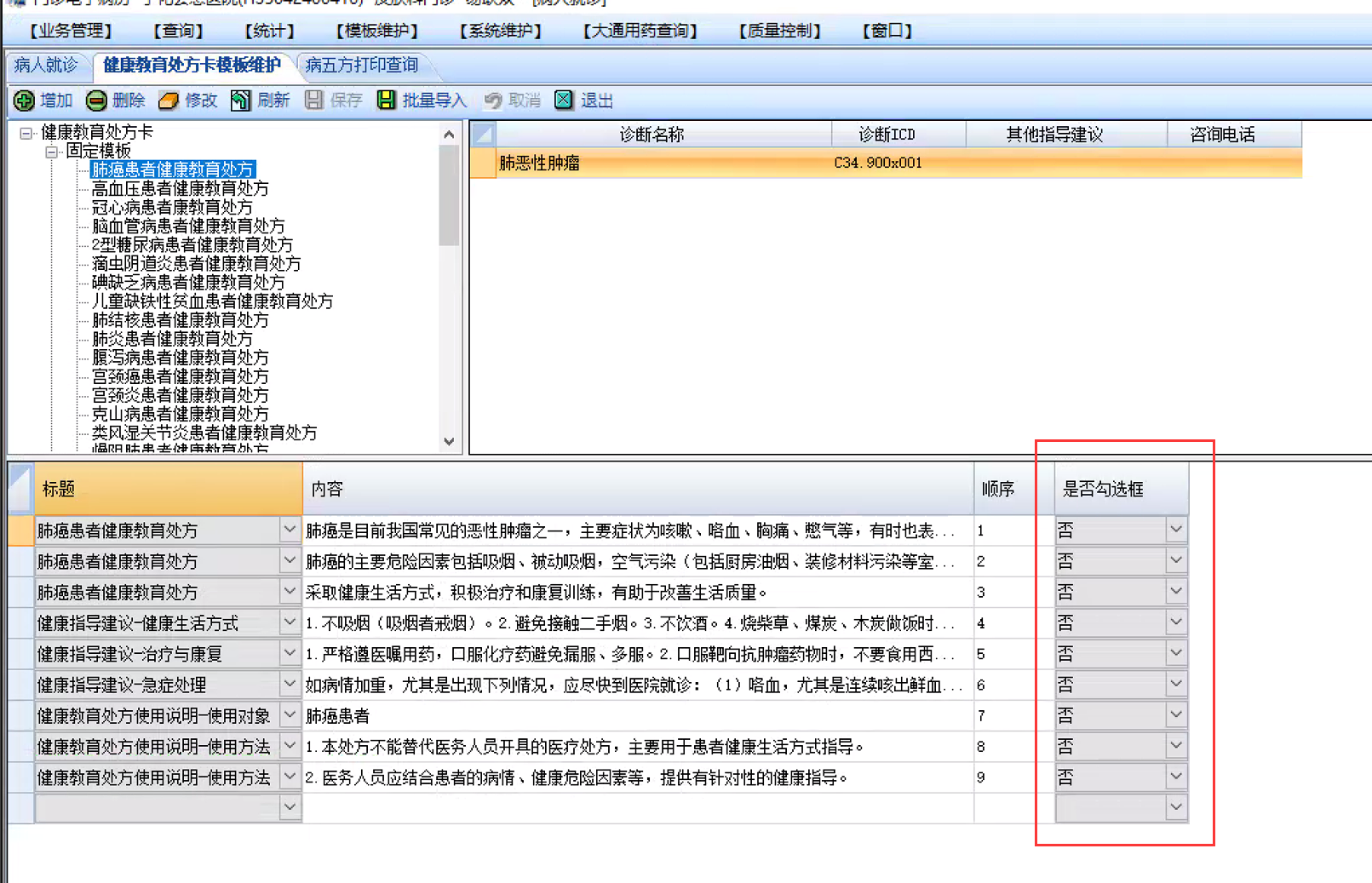
Task: Open 是否勾选框 dropdown for row 2
Action: pyautogui.click(x=1176, y=561)
